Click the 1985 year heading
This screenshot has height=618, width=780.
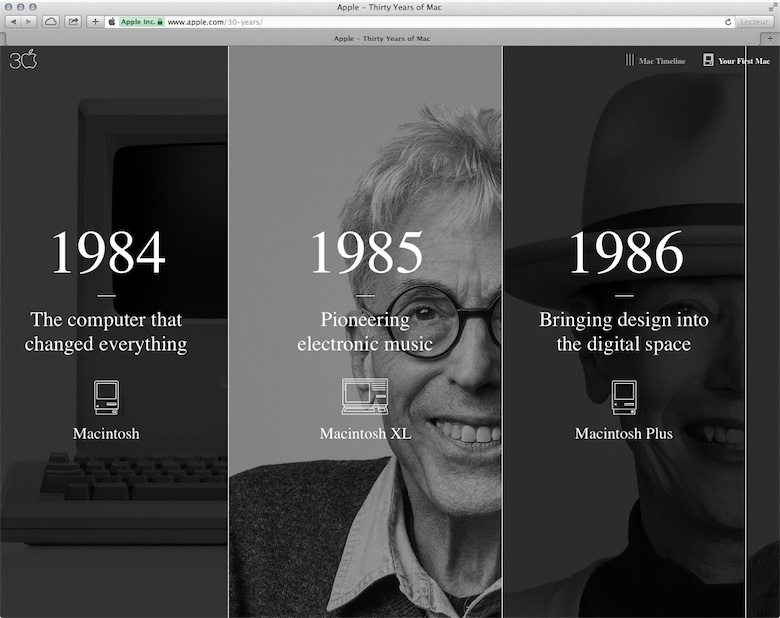[366, 252]
